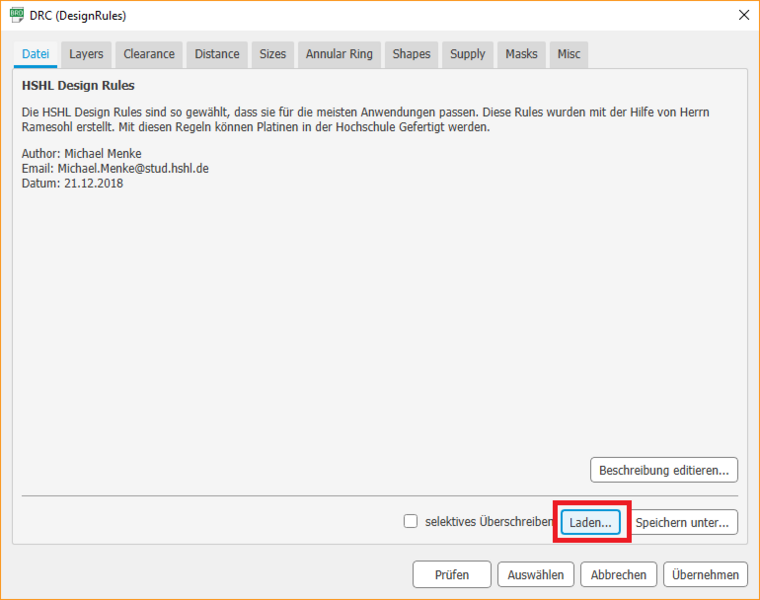Go to the Annular Ring tab
This screenshot has height=600, width=760.
[x=339, y=54]
